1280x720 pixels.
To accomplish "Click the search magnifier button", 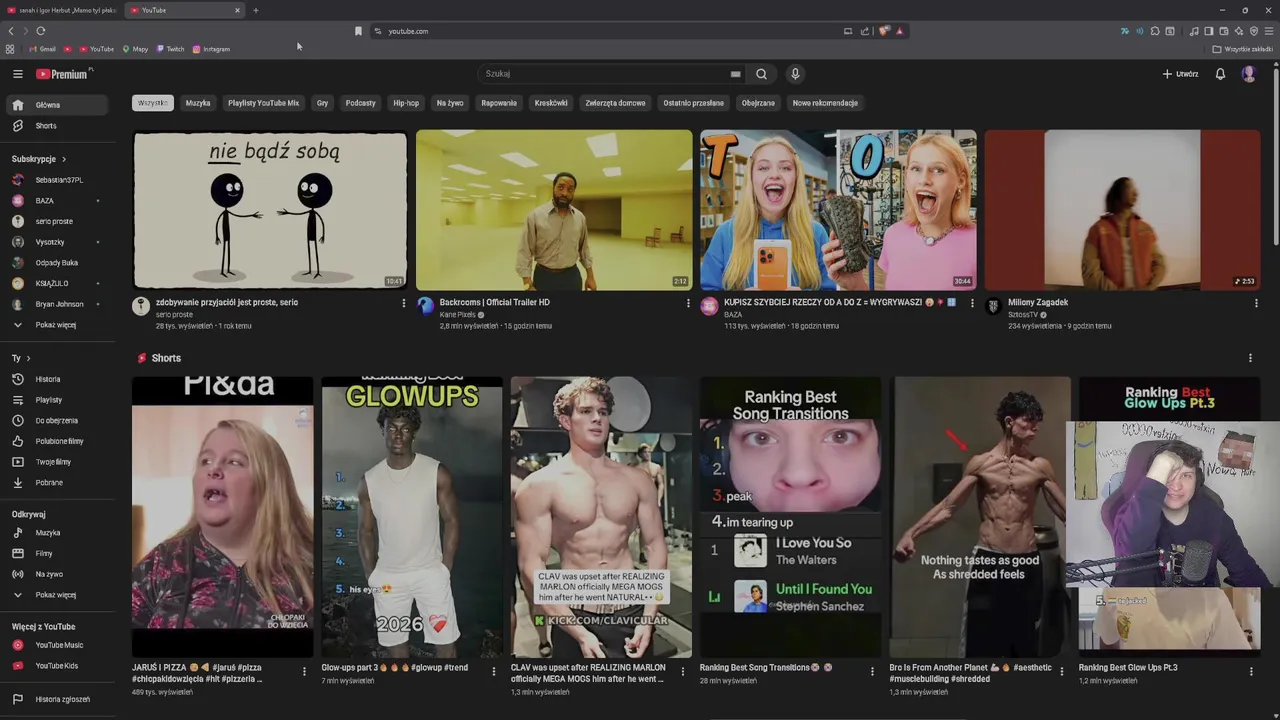I will click(762, 74).
